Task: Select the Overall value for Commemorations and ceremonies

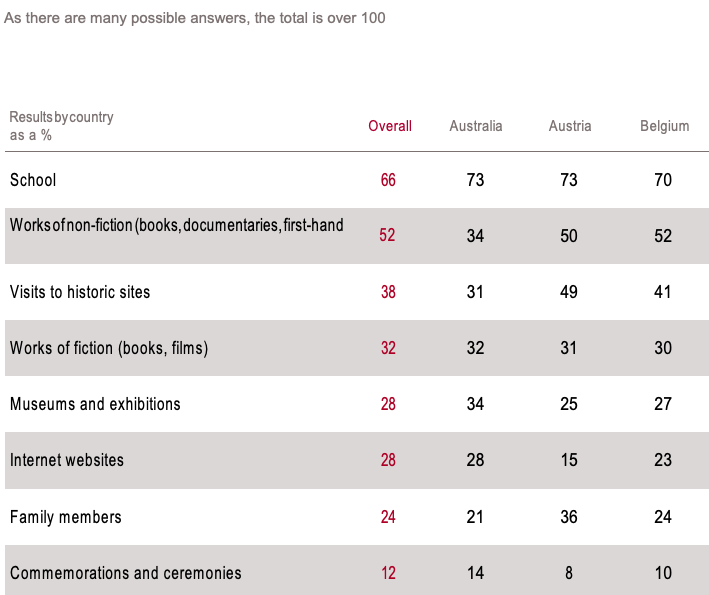Action: 388,573
